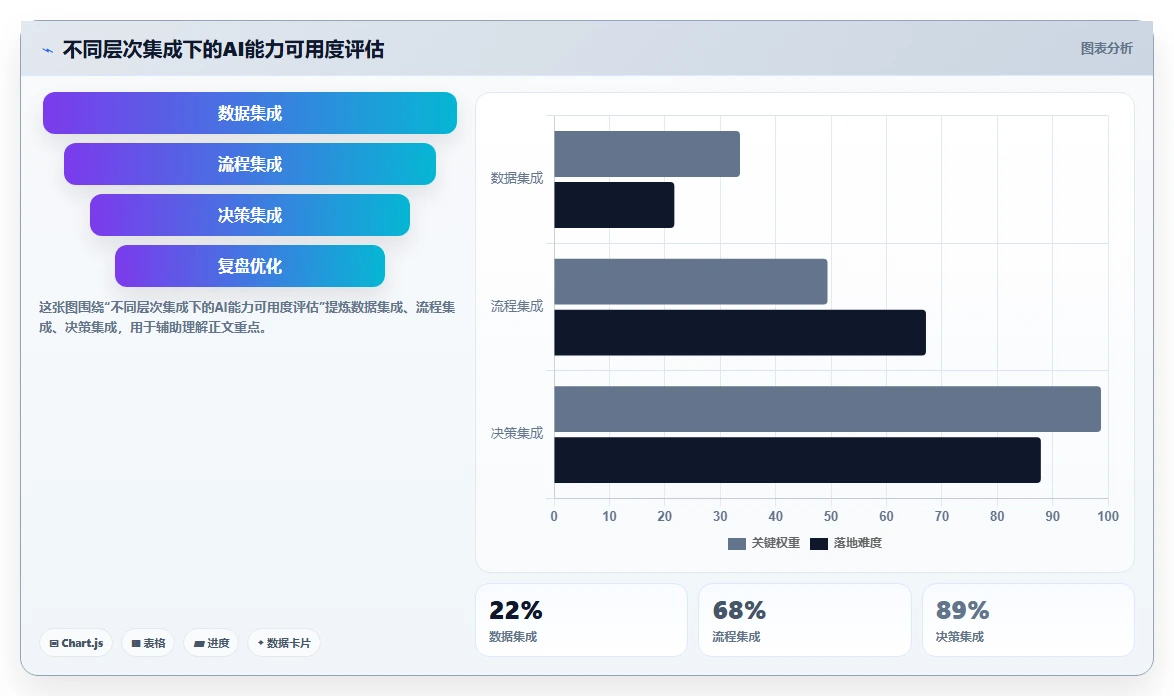Click the x-axis tick label 70
1174x696 pixels.
coord(941,516)
